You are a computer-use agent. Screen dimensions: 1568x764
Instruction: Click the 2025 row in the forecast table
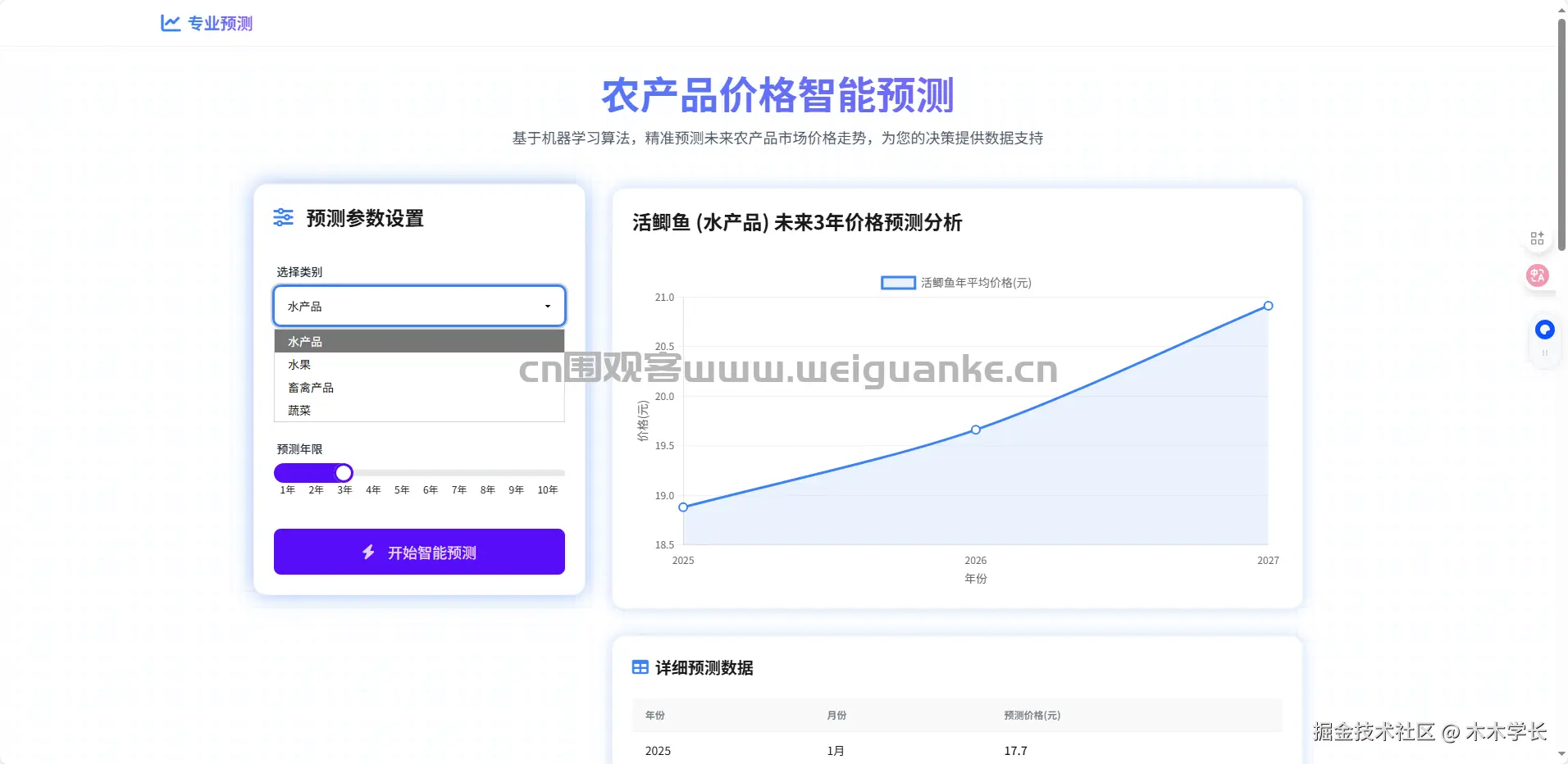(x=657, y=750)
